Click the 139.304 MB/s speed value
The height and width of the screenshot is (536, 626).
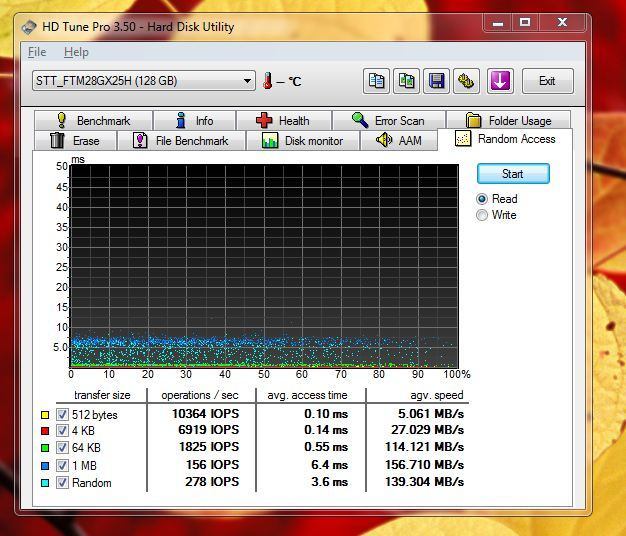pos(424,482)
